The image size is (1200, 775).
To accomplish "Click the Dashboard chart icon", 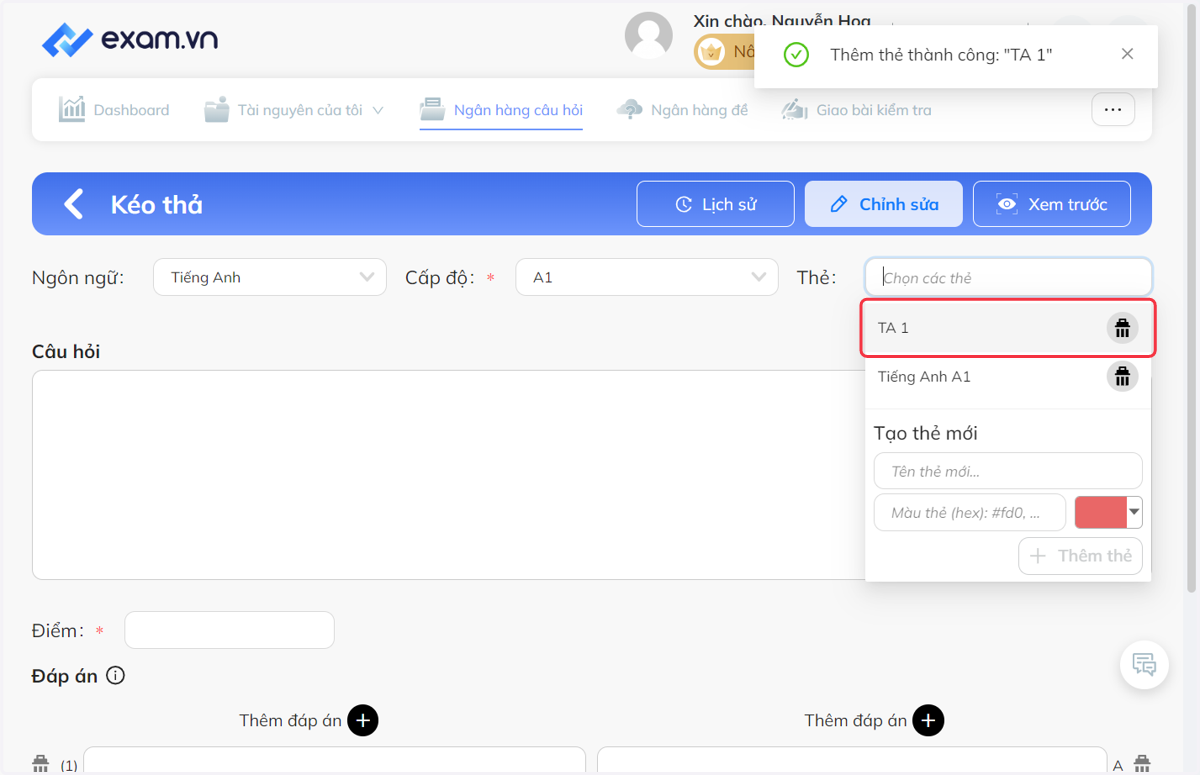I will point(72,109).
